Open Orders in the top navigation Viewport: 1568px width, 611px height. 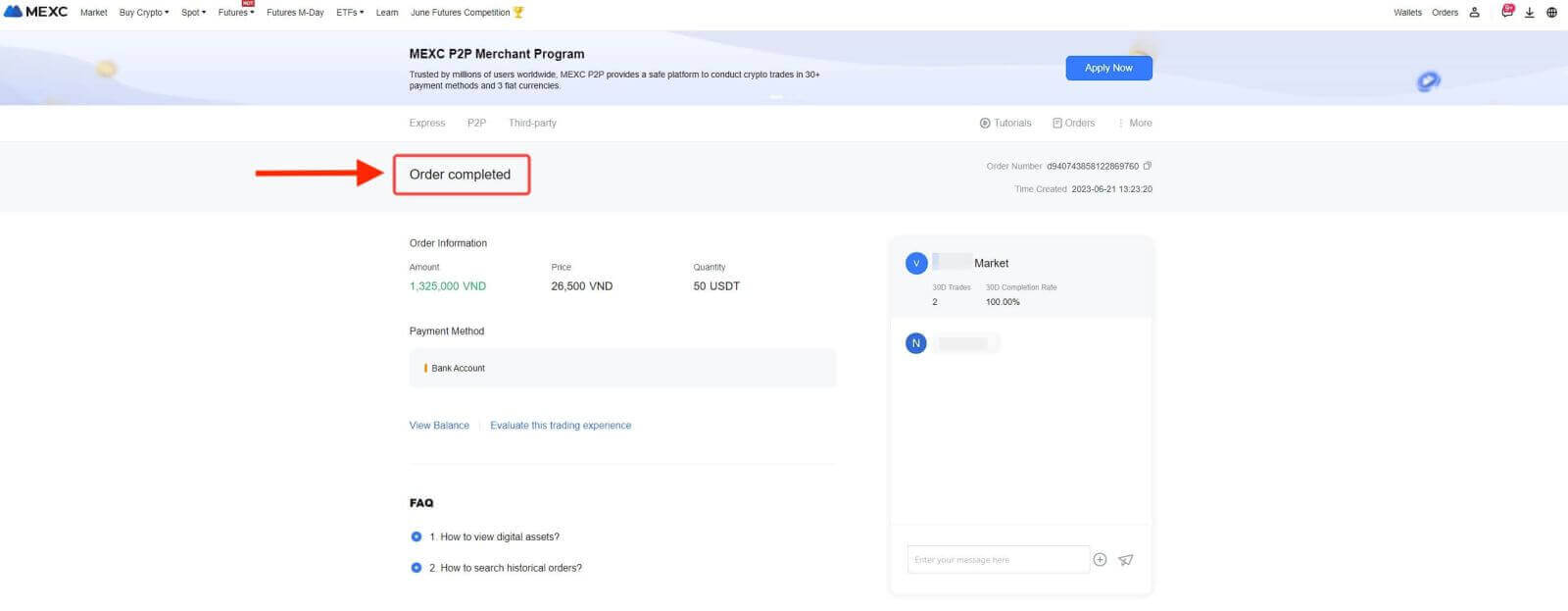pyautogui.click(x=1445, y=13)
